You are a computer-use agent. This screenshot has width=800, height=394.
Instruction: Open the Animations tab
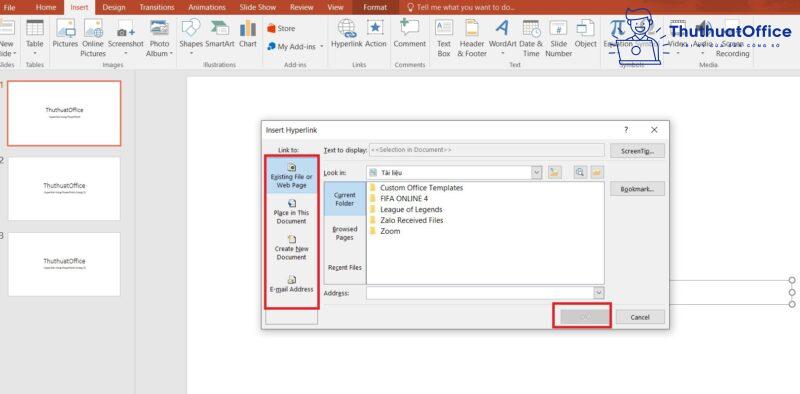click(x=206, y=7)
